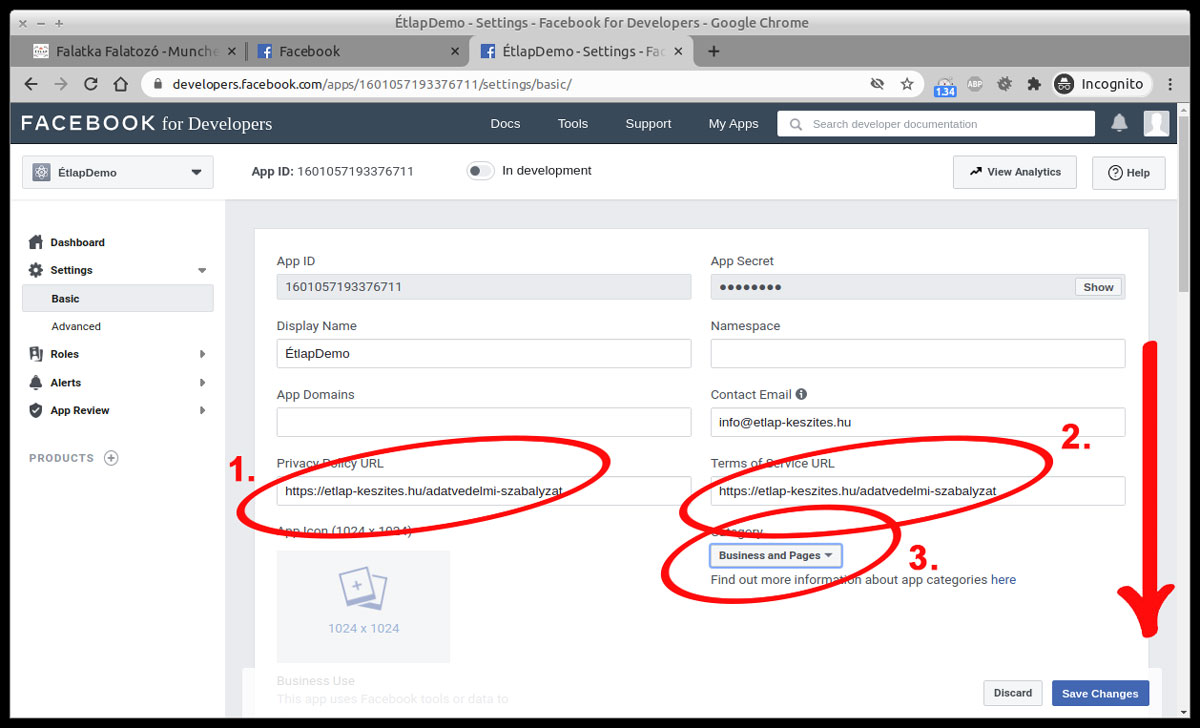This screenshot has width=1200, height=728.
Task: Show the App Secret value
Action: (x=1098, y=287)
